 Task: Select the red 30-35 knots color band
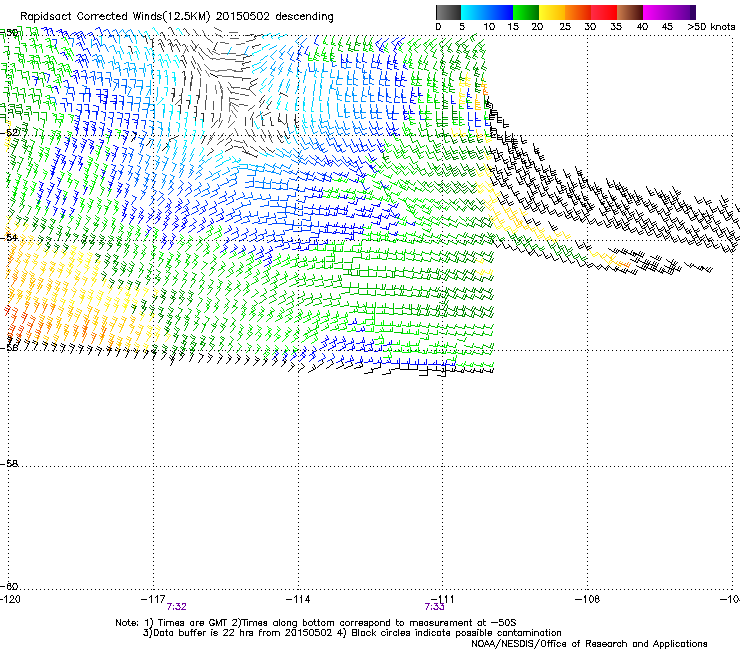pos(604,12)
